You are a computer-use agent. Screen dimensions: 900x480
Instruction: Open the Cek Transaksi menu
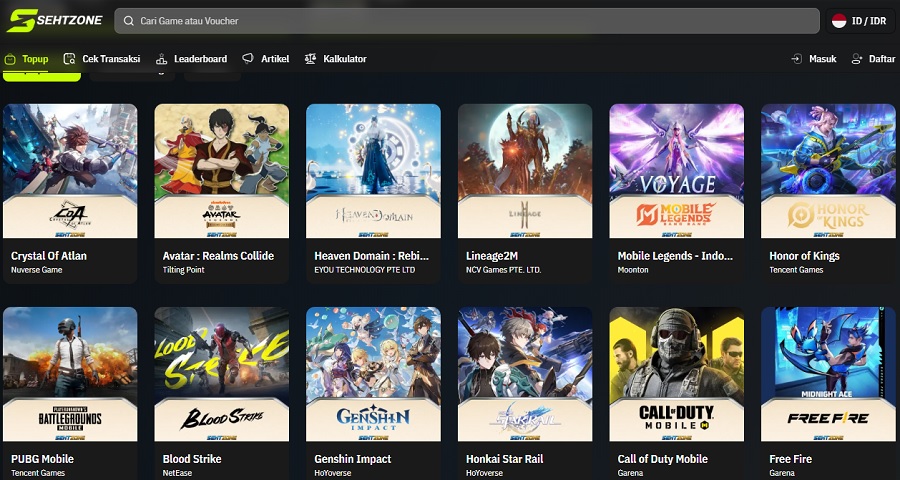tap(102, 59)
